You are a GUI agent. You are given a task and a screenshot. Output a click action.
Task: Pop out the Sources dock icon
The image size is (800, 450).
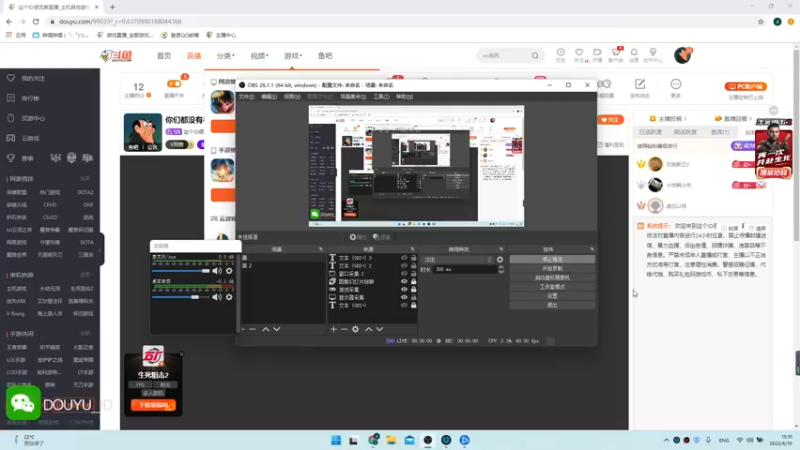412,249
